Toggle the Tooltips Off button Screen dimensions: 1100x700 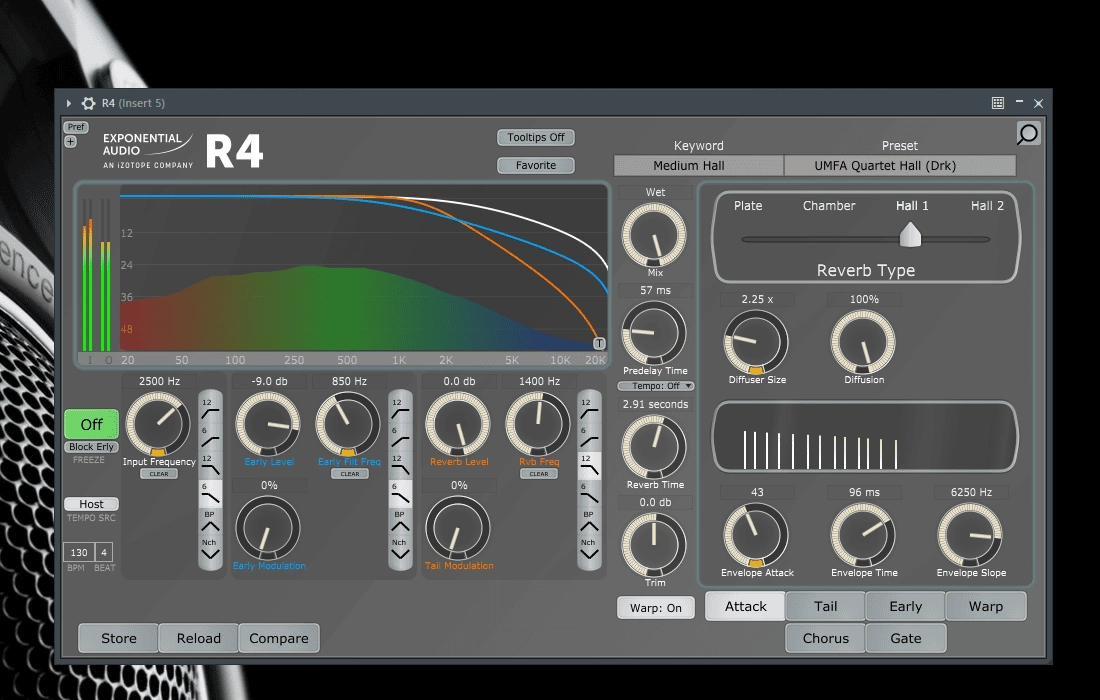click(536, 137)
